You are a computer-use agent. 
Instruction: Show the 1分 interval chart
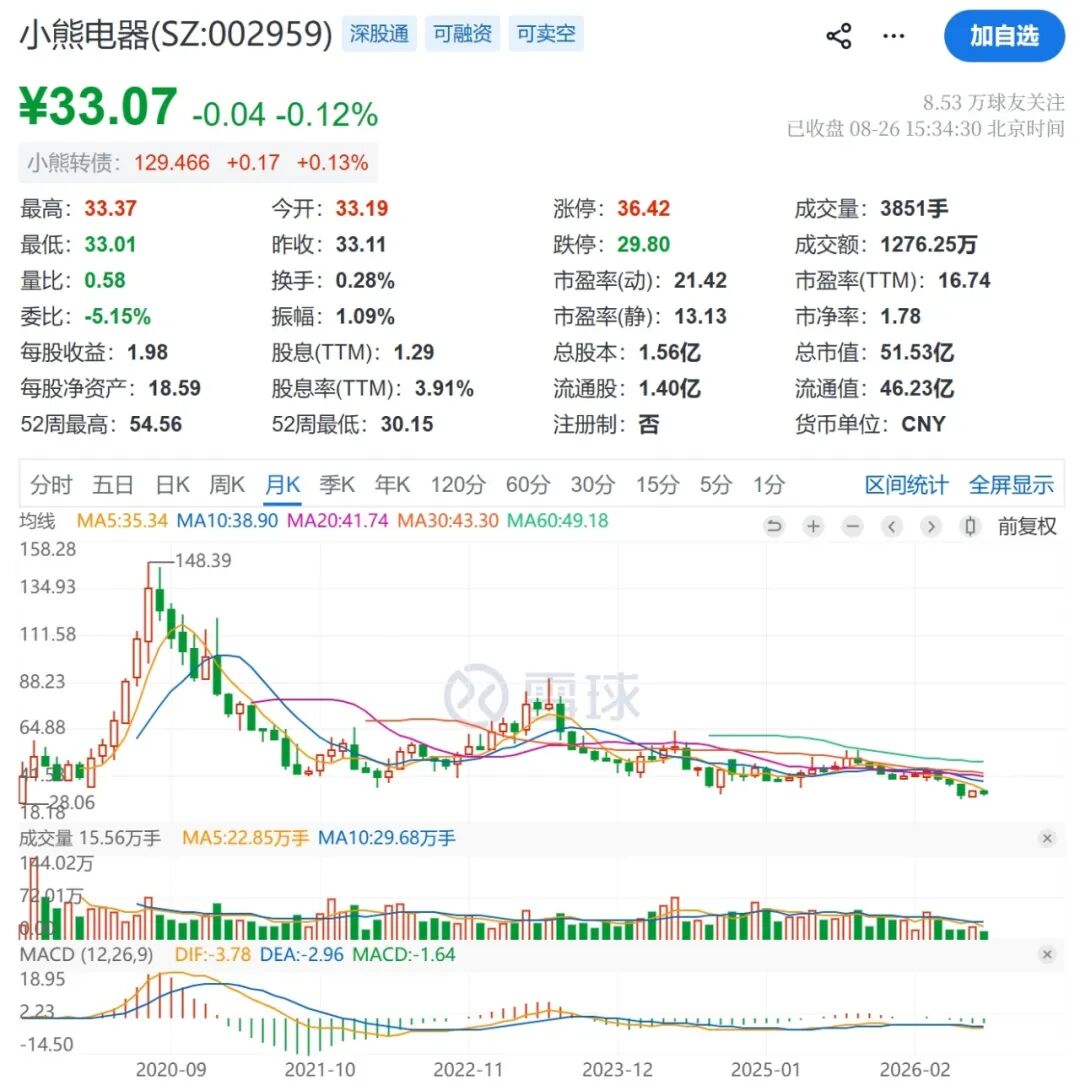click(x=769, y=484)
